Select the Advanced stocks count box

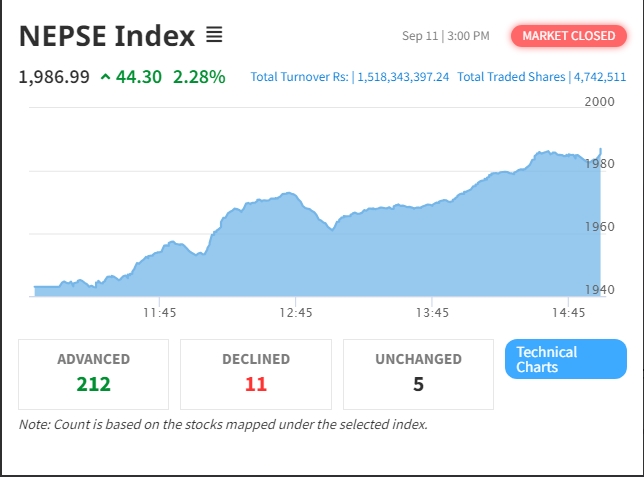pyautogui.click(x=94, y=373)
